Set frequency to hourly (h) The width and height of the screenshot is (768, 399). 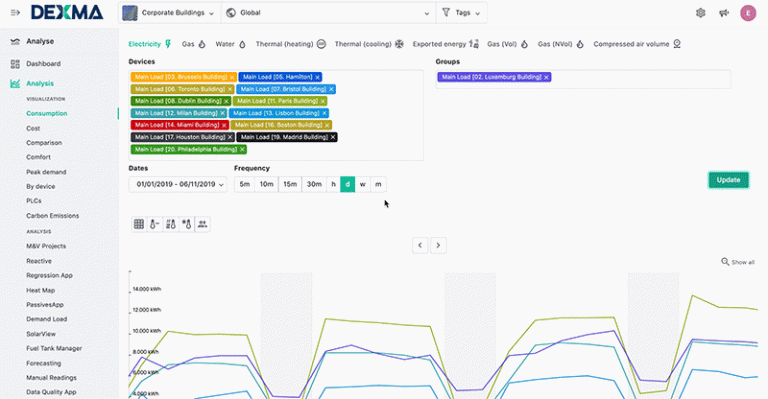pyautogui.click(x=334, y=185)
